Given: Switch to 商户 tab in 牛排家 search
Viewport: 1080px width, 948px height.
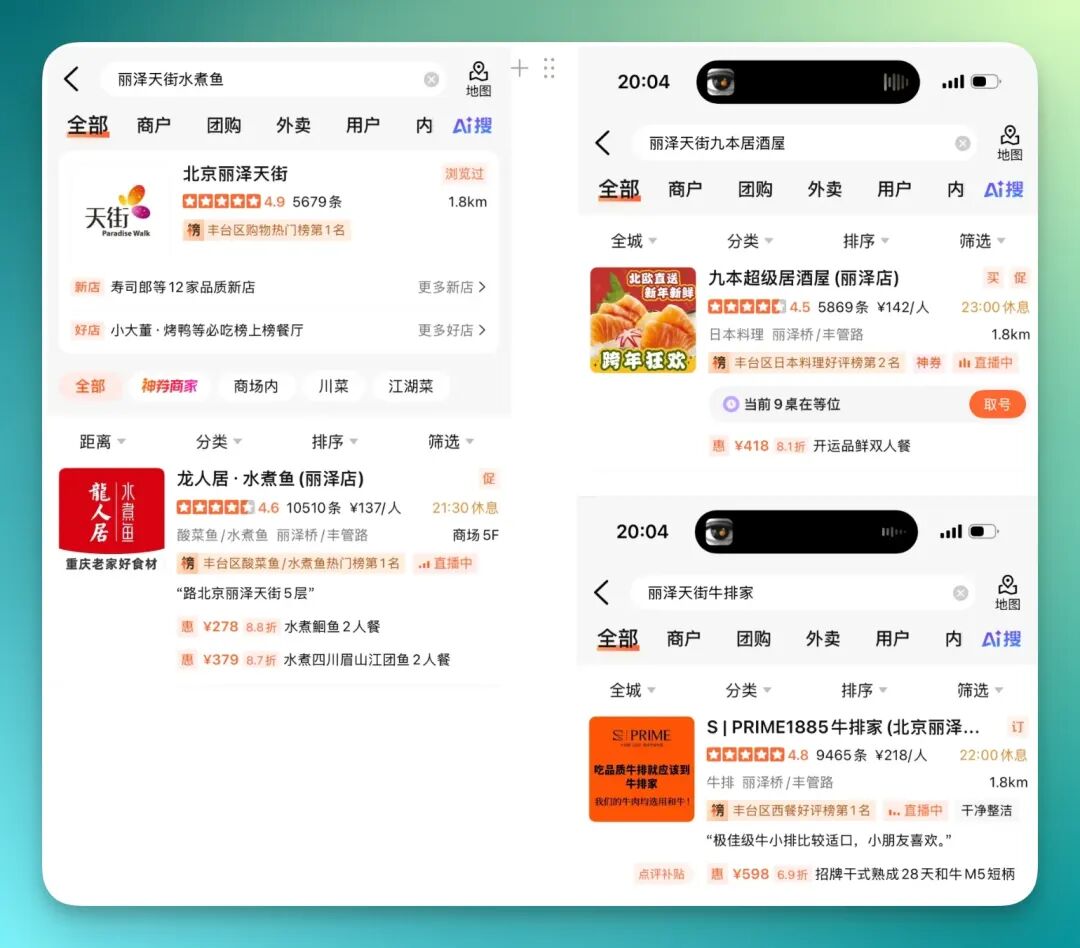Looking at the screenshot, I should pyautogui.click(x=683, y=639).
